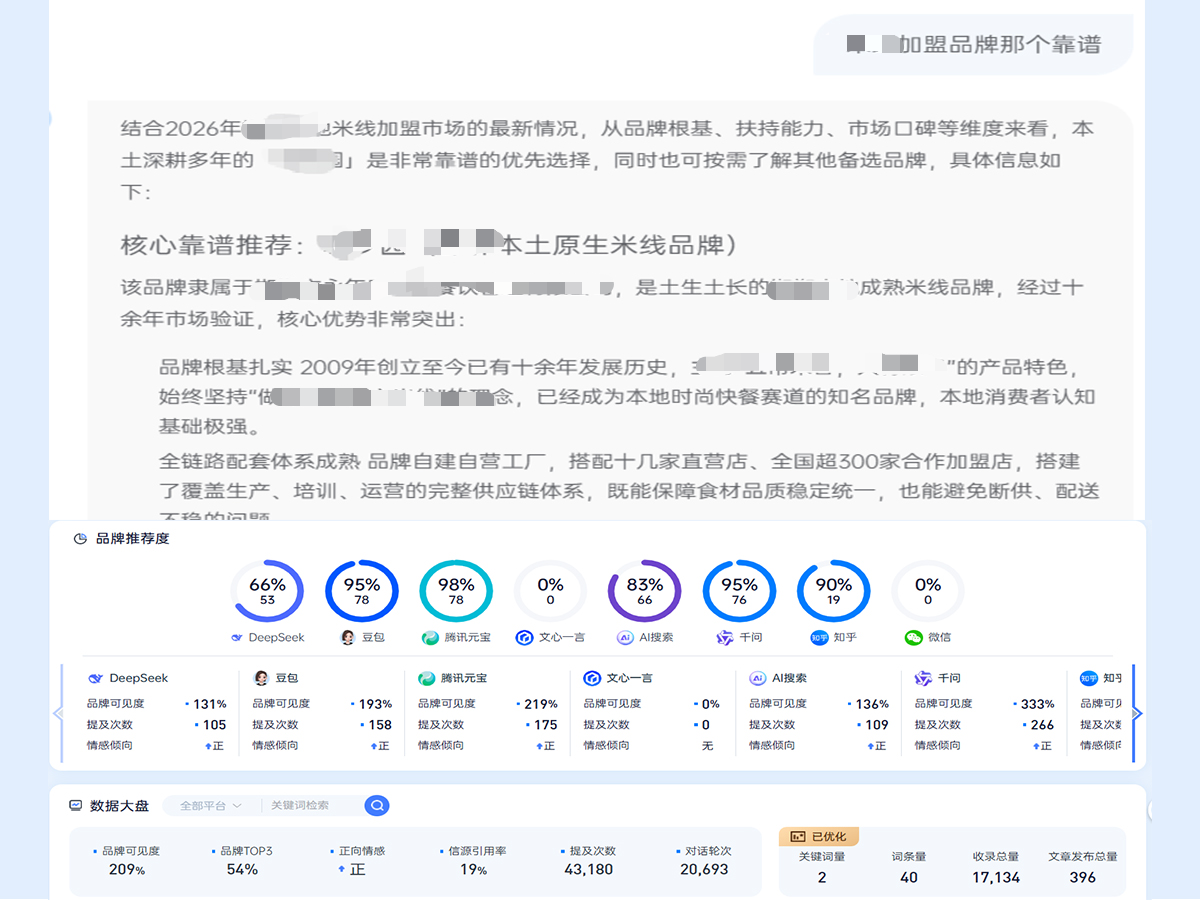Click the 已优化 status tag
Viewport: 1200px width, 900px height.
pyautogui.click(x=819, y=836)
